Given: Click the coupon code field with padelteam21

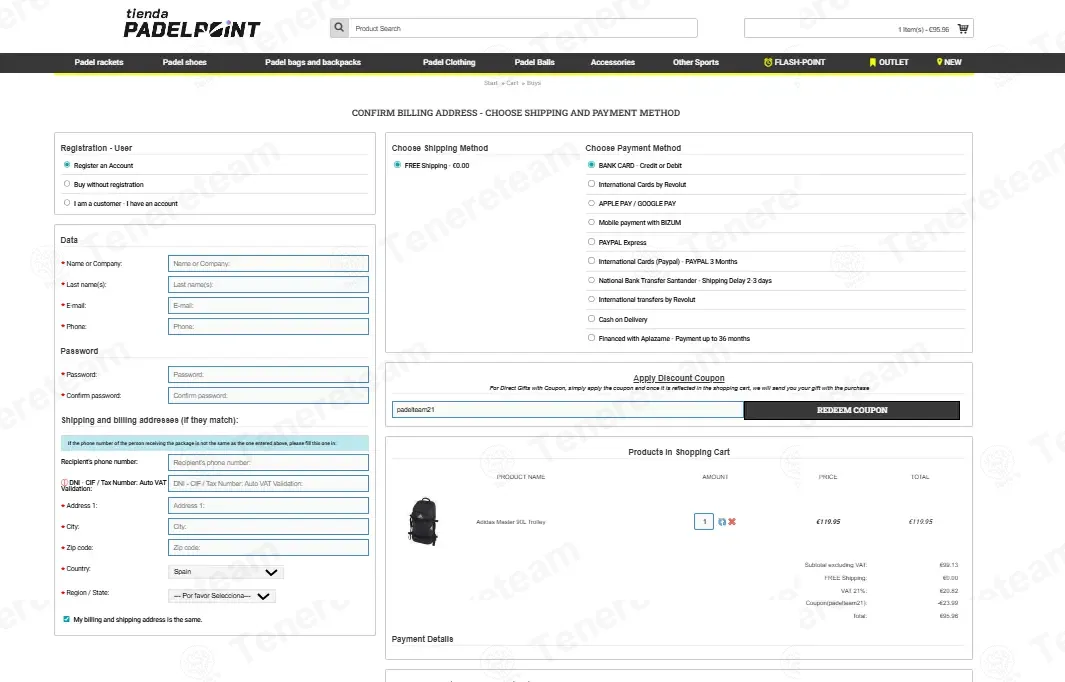Looking at the screenshot, I should coord(568,410).
